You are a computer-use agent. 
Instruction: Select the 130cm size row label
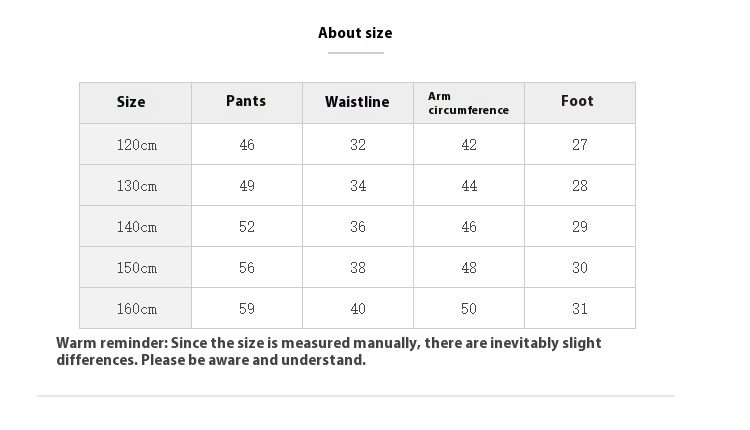click(x=137, y=186)
